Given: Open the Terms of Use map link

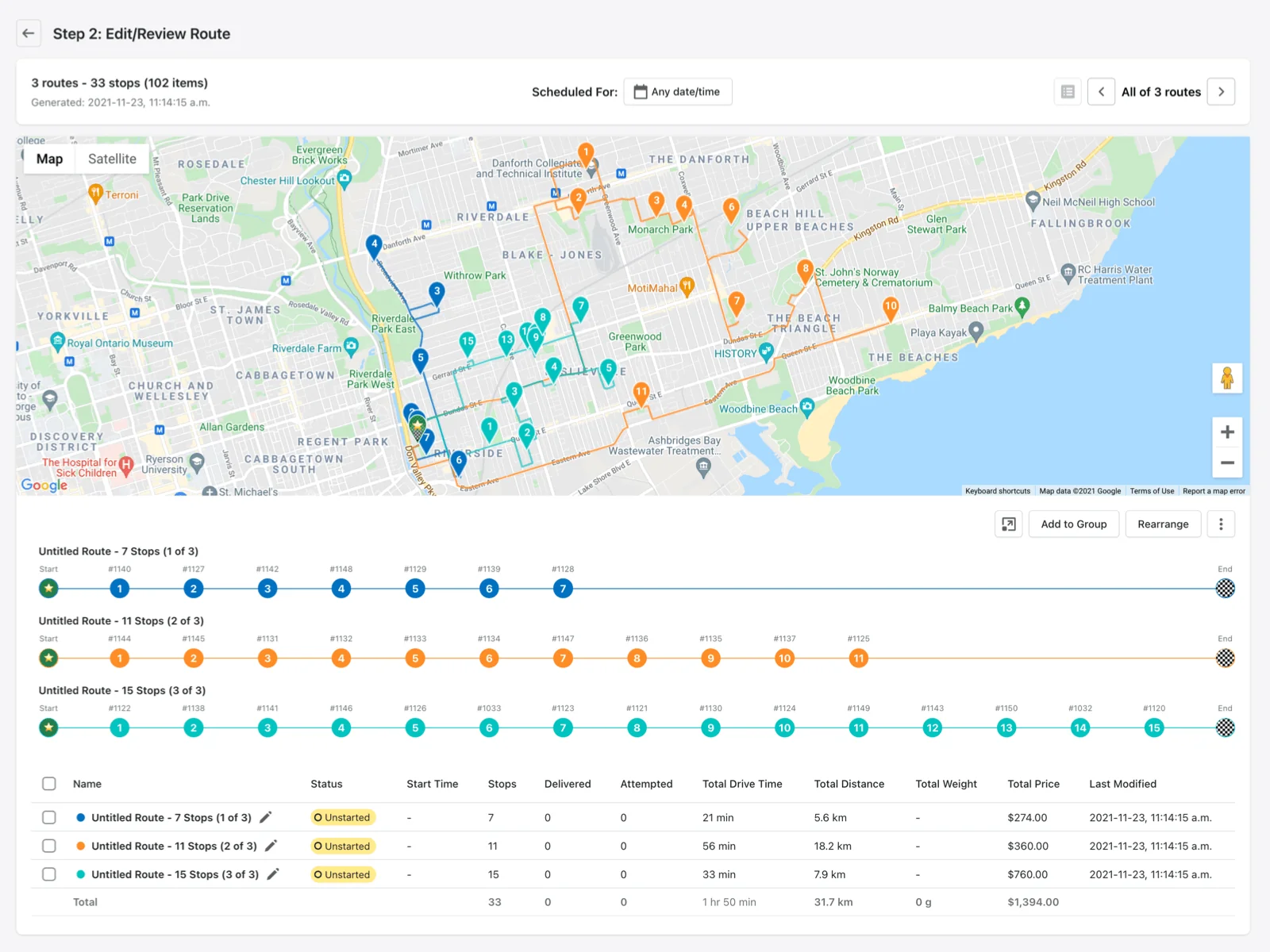Looking at the screenshot, I should pyautogui.click(x=1152, y=491).
